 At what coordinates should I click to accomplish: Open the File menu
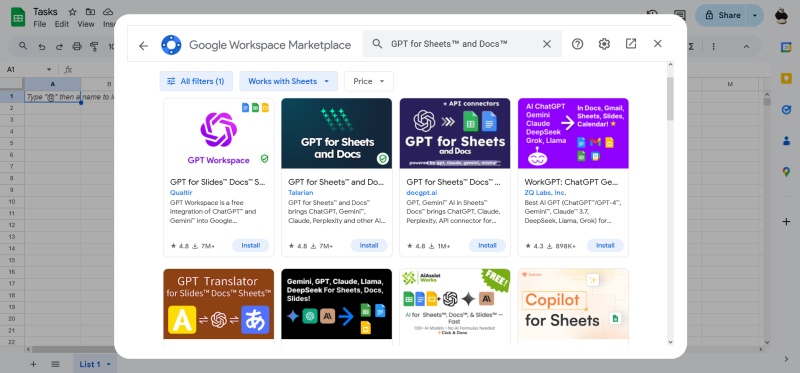[39, 24]
